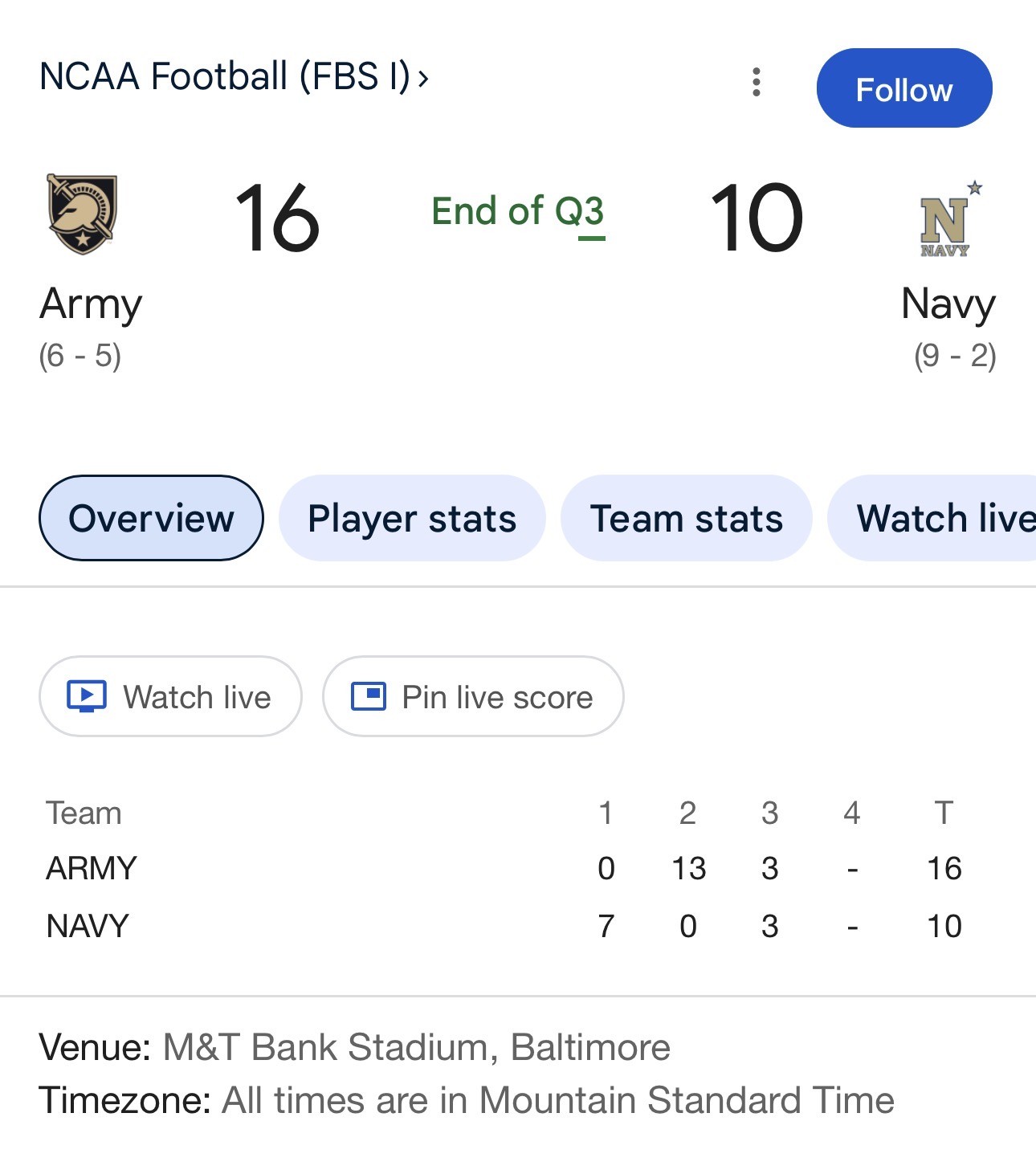Open the Team stats tab
The image size is (1036, 1166).
click(686, 518)
